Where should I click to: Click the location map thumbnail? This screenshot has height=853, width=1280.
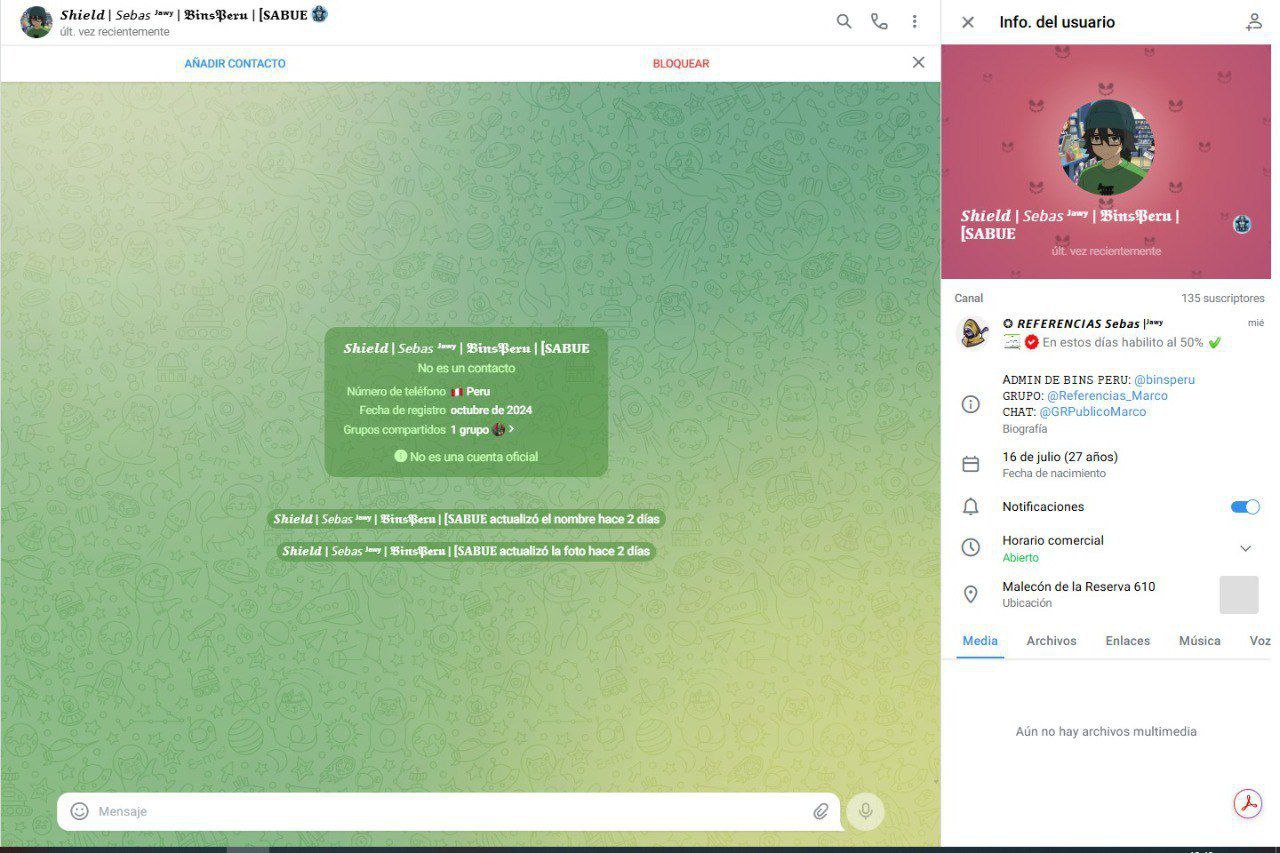[1238, 595]
